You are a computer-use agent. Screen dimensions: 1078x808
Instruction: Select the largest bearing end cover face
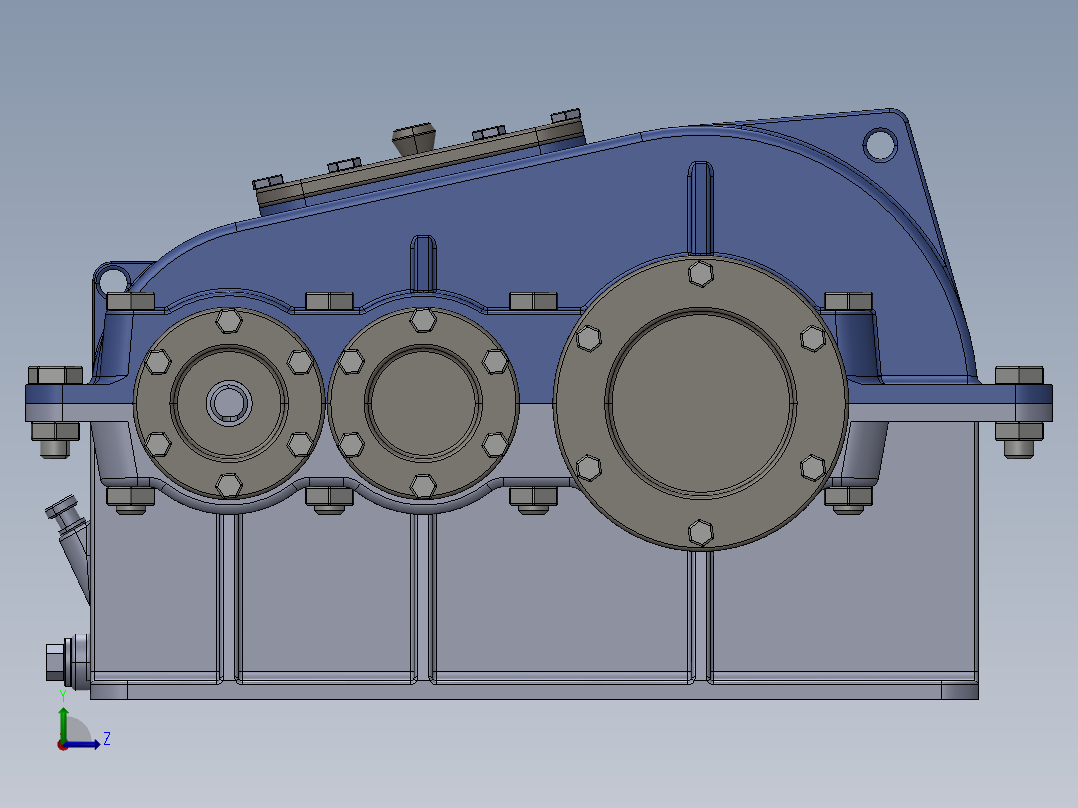pyautogui.click(x=701, y=402)
